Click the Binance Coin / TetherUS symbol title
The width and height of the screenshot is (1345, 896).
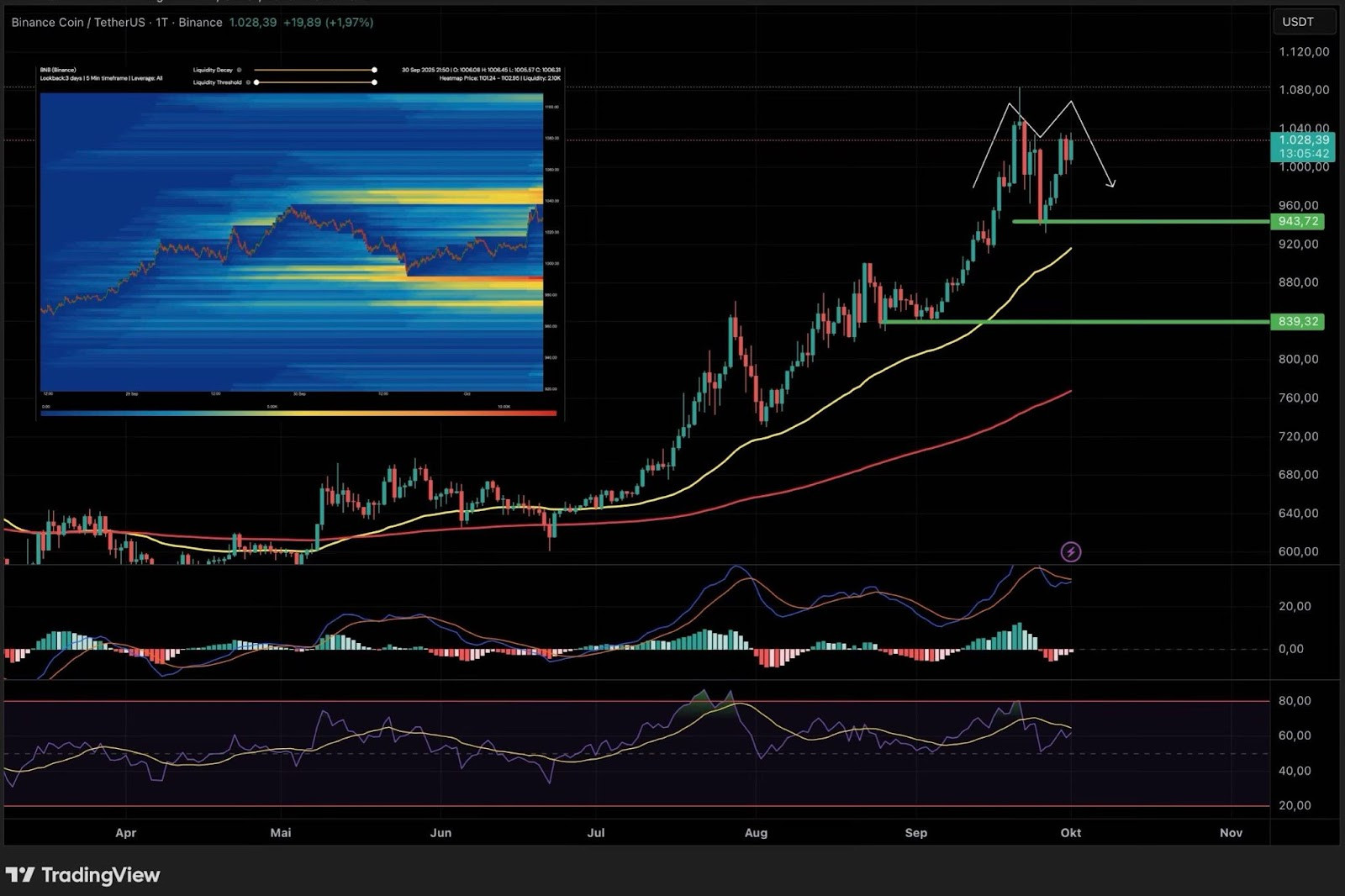pos(77,23)
